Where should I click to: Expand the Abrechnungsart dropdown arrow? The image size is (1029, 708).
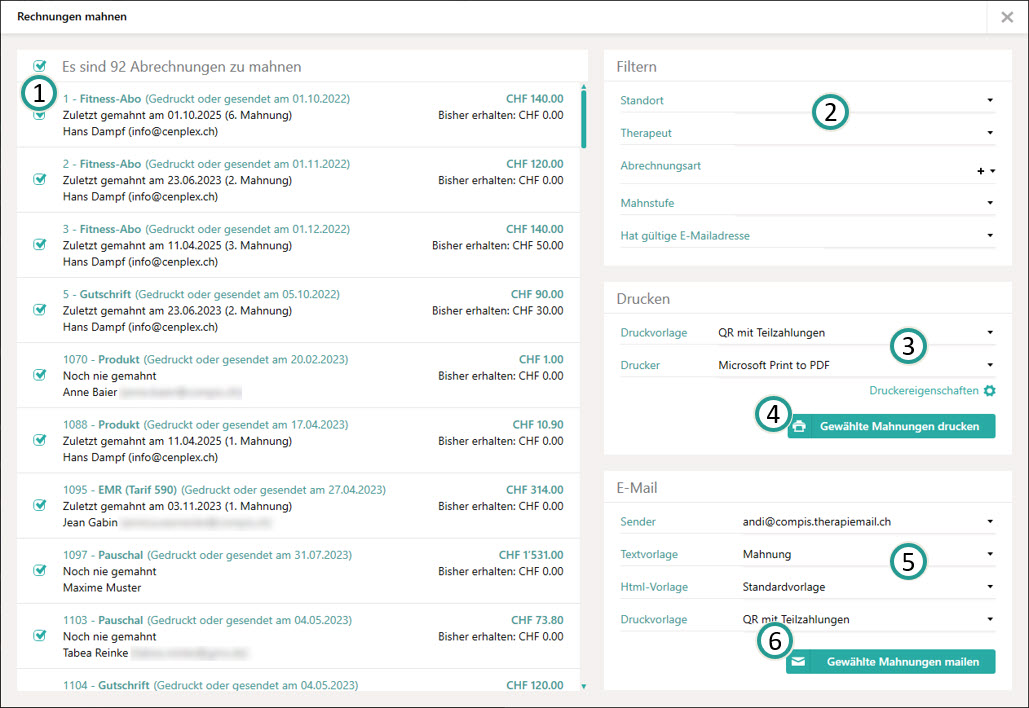tap(992, 171)
